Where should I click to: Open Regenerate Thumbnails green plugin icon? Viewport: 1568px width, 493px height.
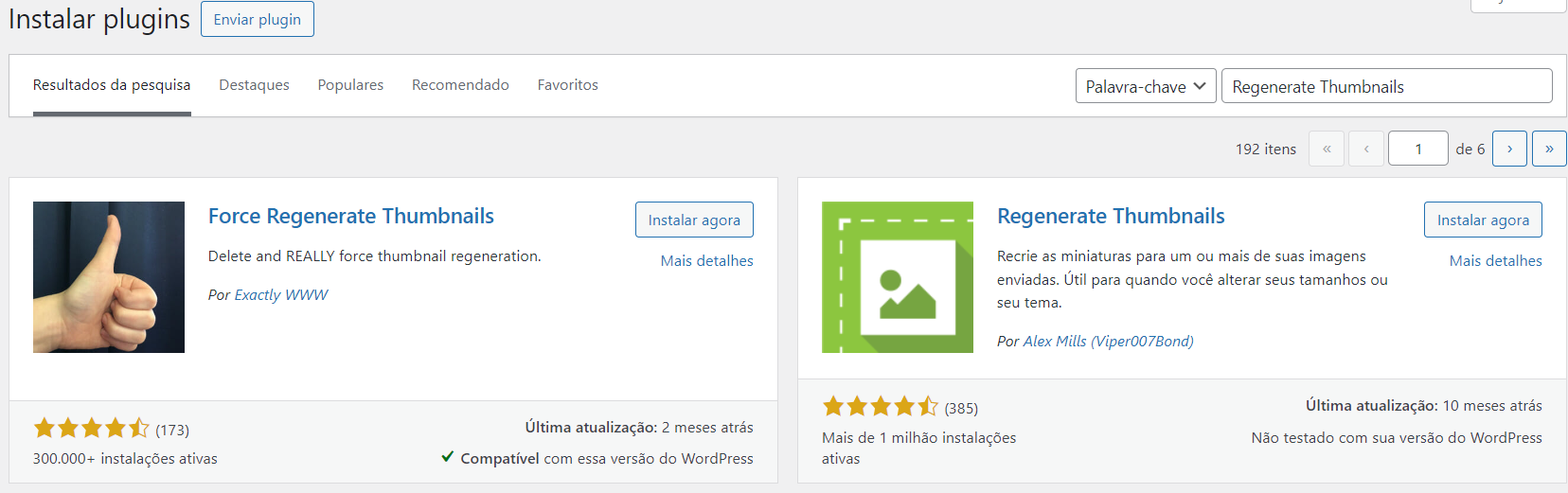tap(898, 277)
